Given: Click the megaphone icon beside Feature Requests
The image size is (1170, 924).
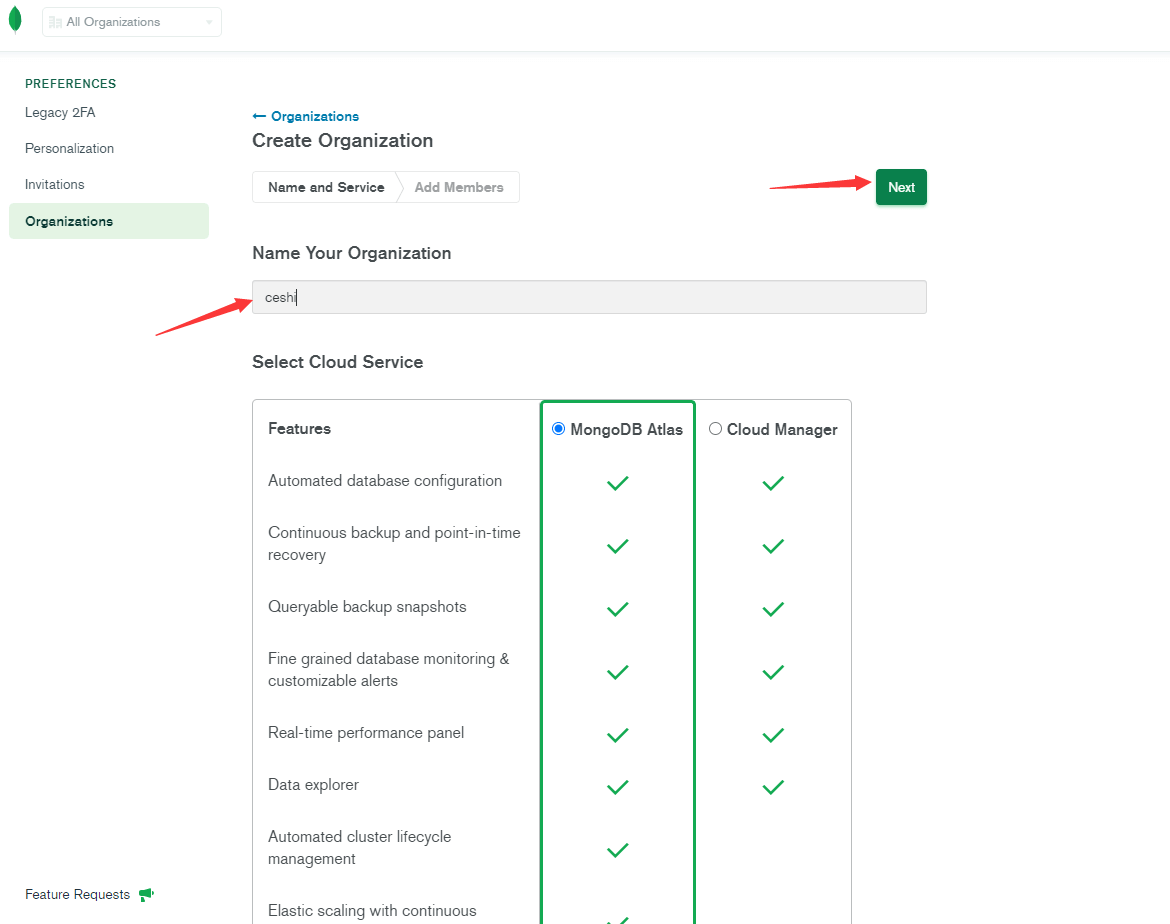Looking at the screenshot, I should [146, 894].
